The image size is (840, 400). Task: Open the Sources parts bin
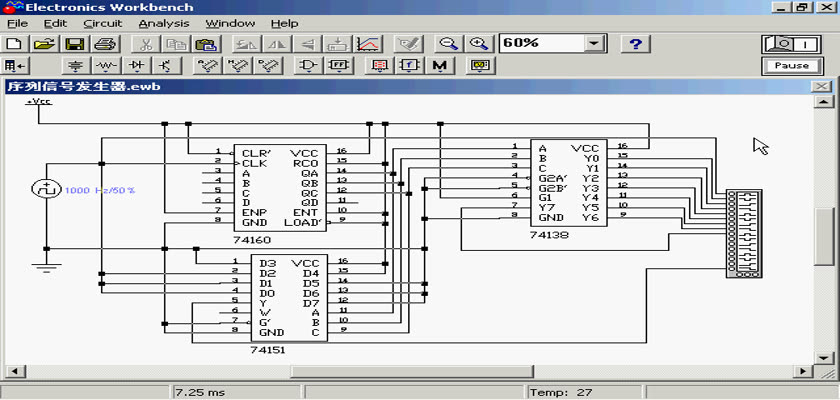(77, 66)
